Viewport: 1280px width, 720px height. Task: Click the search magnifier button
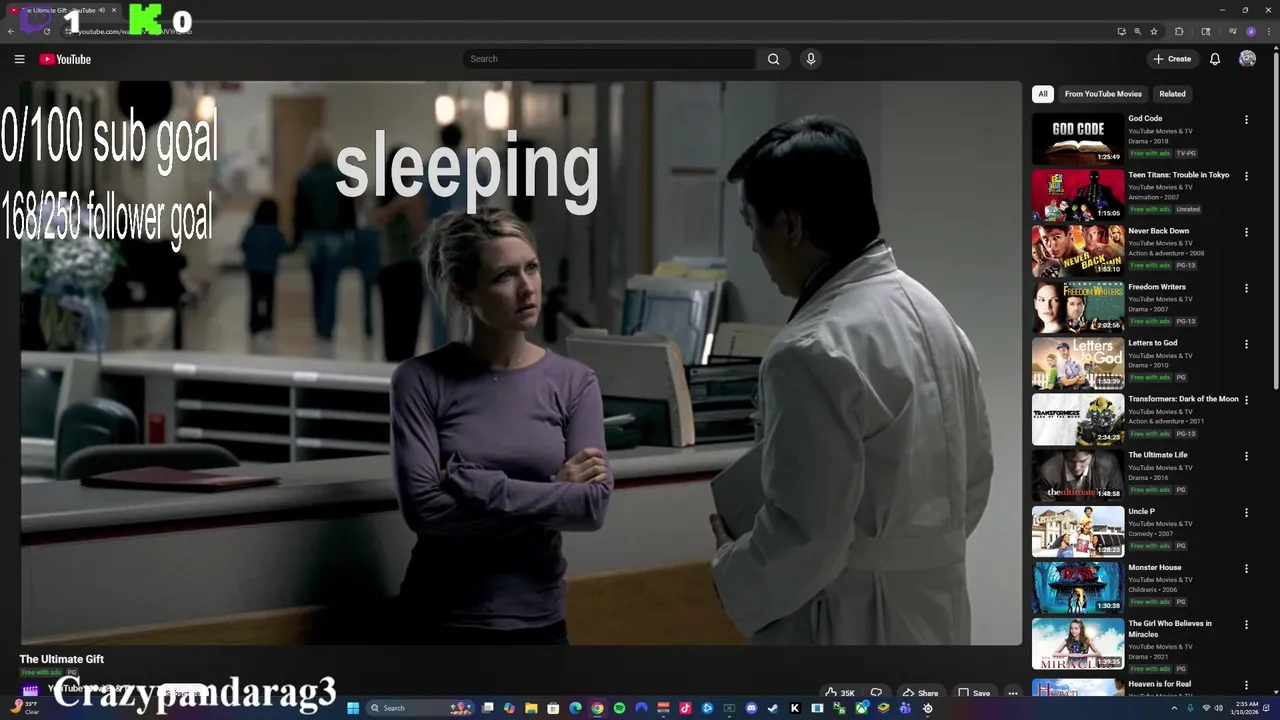click(773, 59)
